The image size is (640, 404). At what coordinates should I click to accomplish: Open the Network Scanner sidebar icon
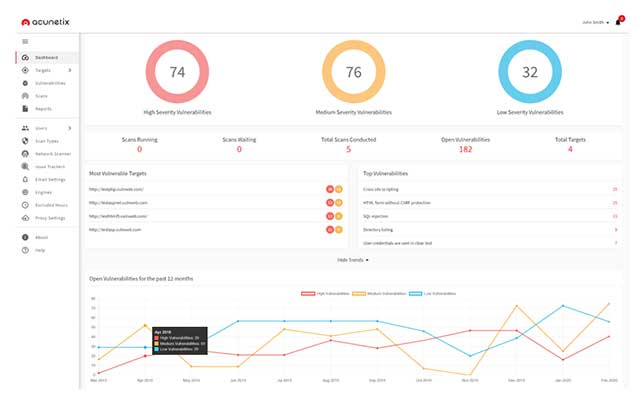(x=25, y=154)
